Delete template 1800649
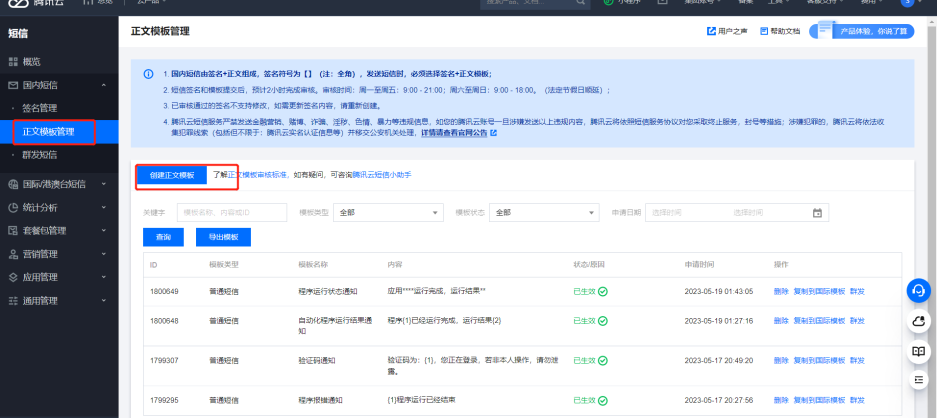The image size is (937, 418). pos(781,291)
